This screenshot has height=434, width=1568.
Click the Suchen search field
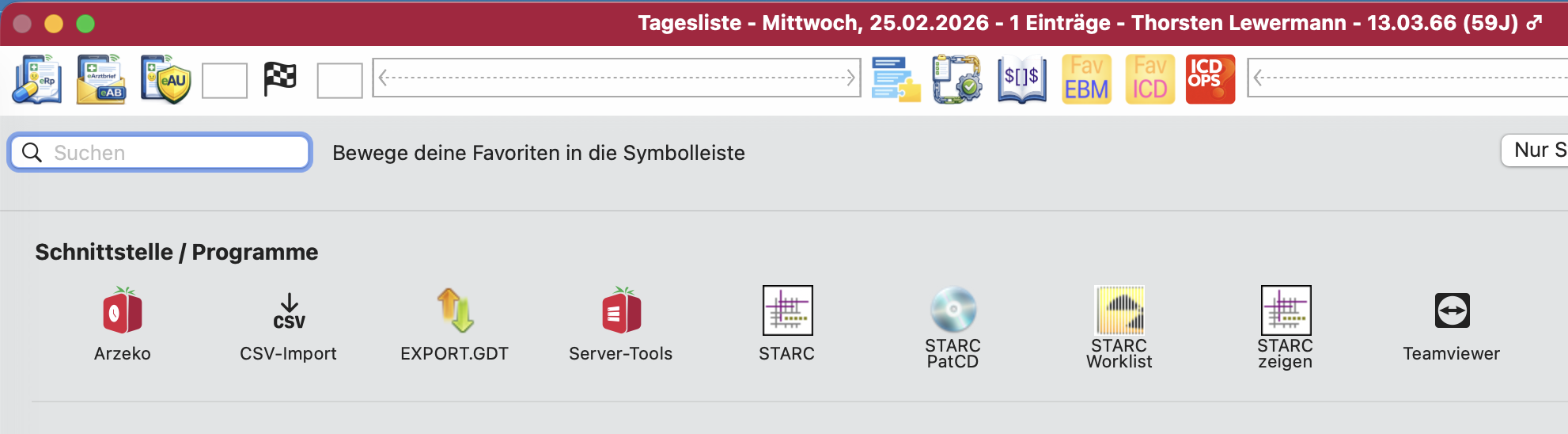(160, 152)
